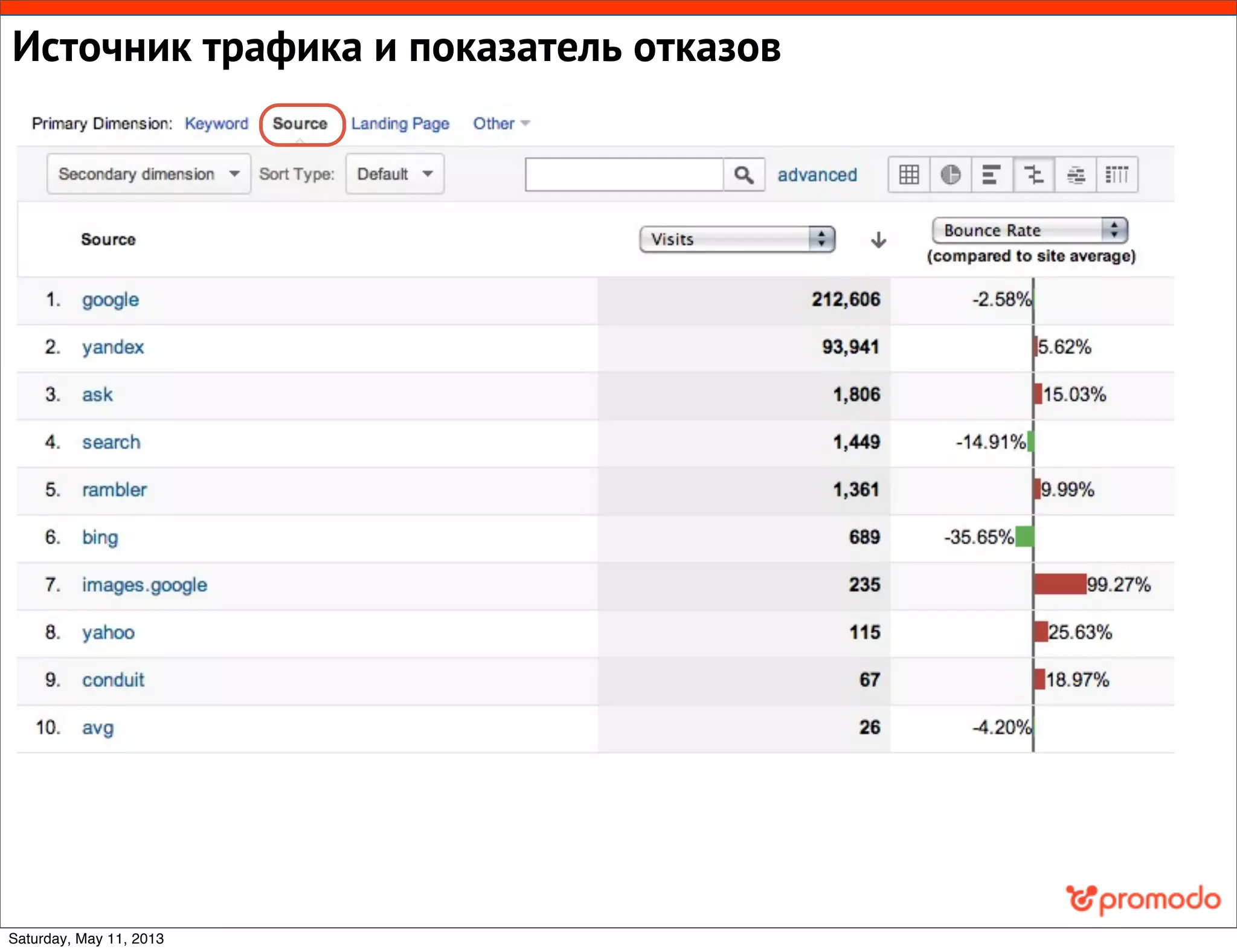Open the search source link
The width and height of the screenshot is (1237, 952).
click(x=111, y=442)
